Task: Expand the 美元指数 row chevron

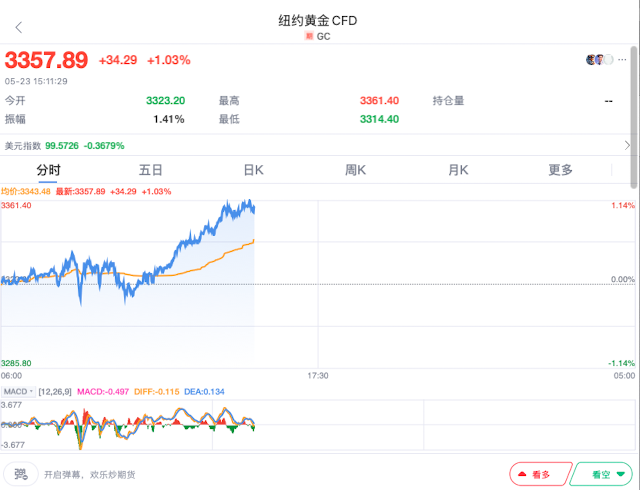Action: [626, 145]
